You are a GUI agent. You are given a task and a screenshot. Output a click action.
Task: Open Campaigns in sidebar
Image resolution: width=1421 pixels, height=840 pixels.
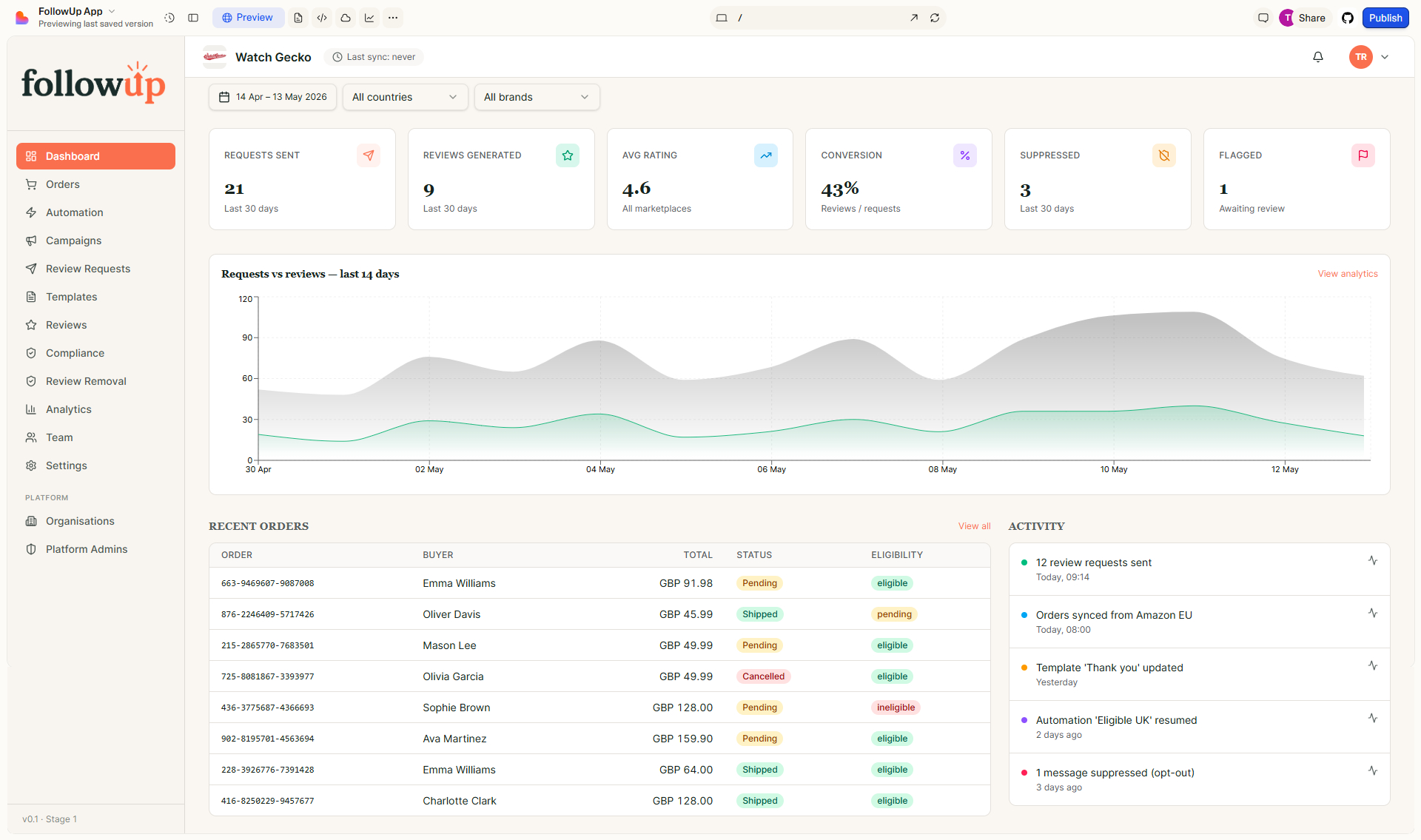[95, 241]
